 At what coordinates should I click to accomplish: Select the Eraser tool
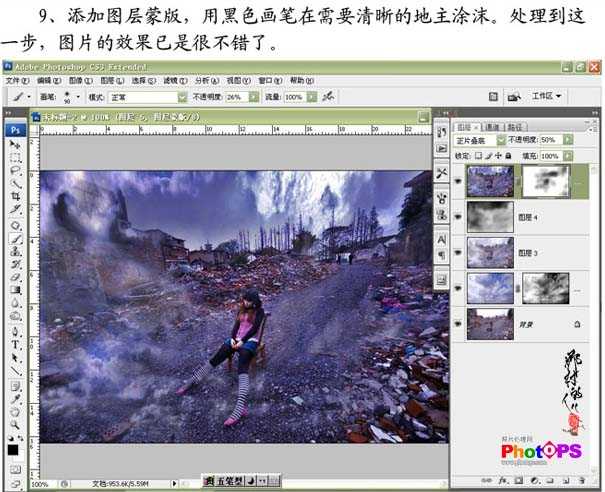pyautogui.click(x=15, y=277)
